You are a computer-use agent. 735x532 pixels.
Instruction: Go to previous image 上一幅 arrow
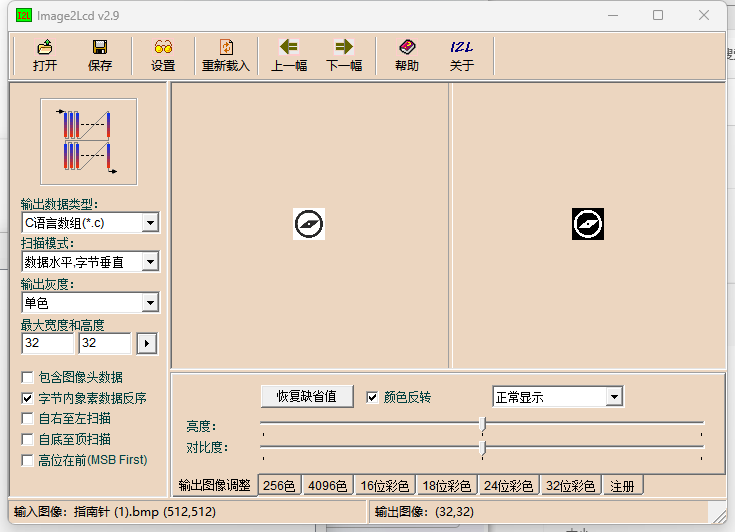(x=289, y=55)
